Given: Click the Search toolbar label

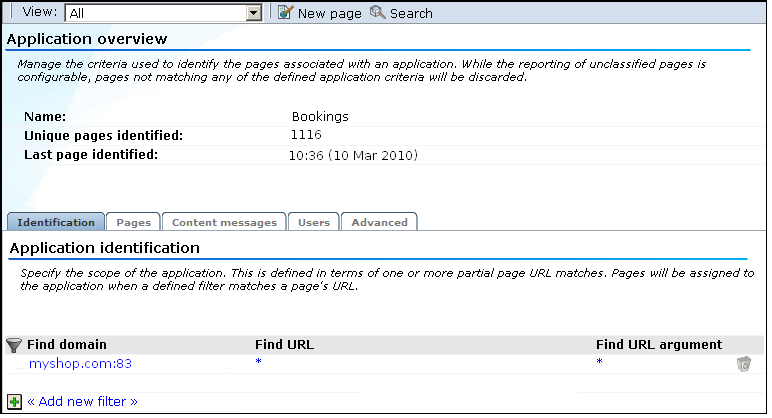Looking at the screenshot, I should click(411, 13).
